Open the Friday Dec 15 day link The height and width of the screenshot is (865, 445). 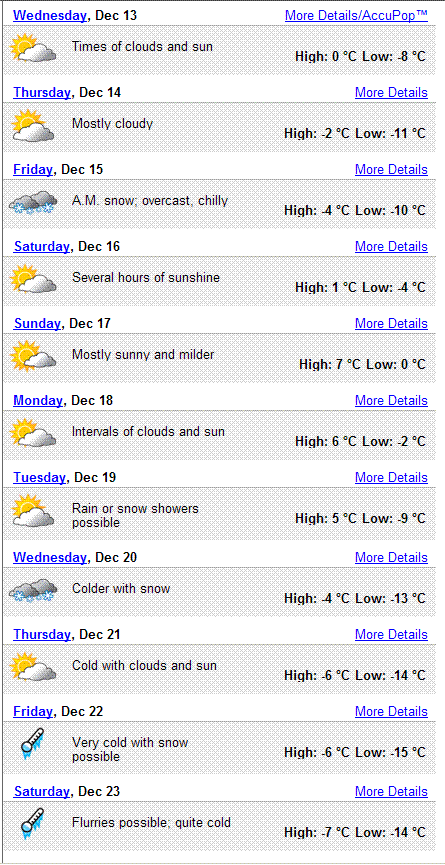pos(33,169)
